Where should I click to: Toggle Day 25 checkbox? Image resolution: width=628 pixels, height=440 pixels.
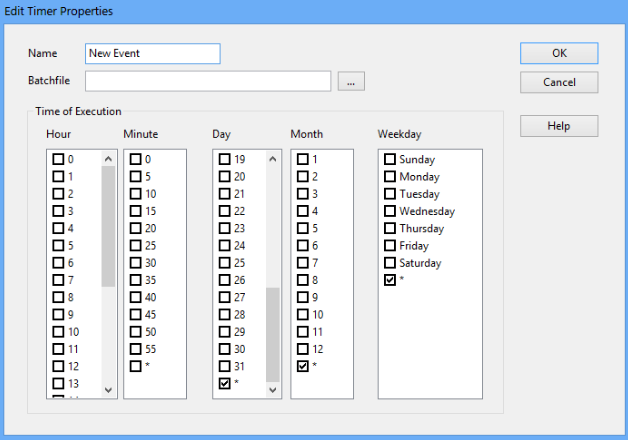pos(225,263)
